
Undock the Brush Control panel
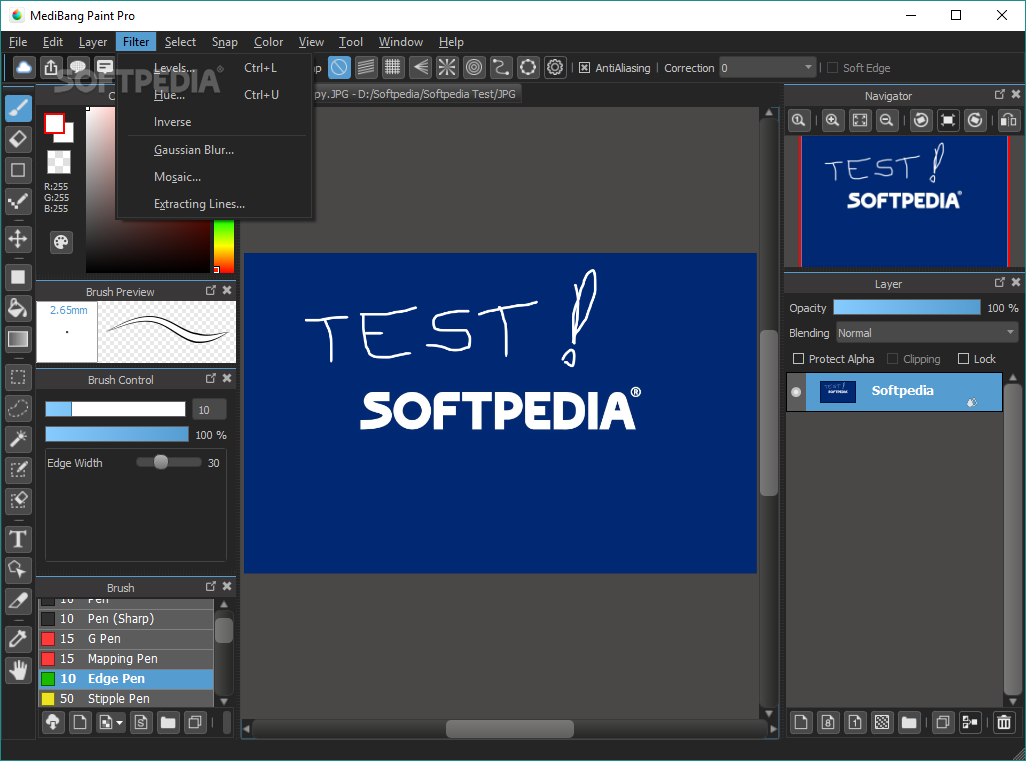tap(211, 378)
